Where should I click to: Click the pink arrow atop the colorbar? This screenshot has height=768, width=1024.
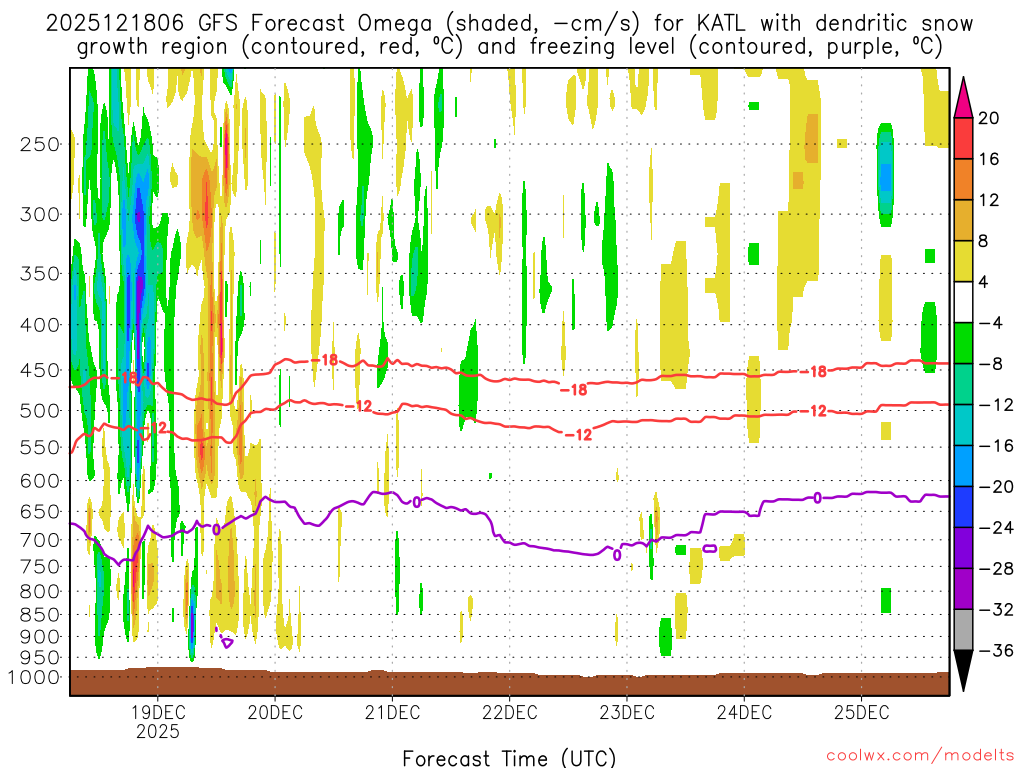click(x=964, y=95)
